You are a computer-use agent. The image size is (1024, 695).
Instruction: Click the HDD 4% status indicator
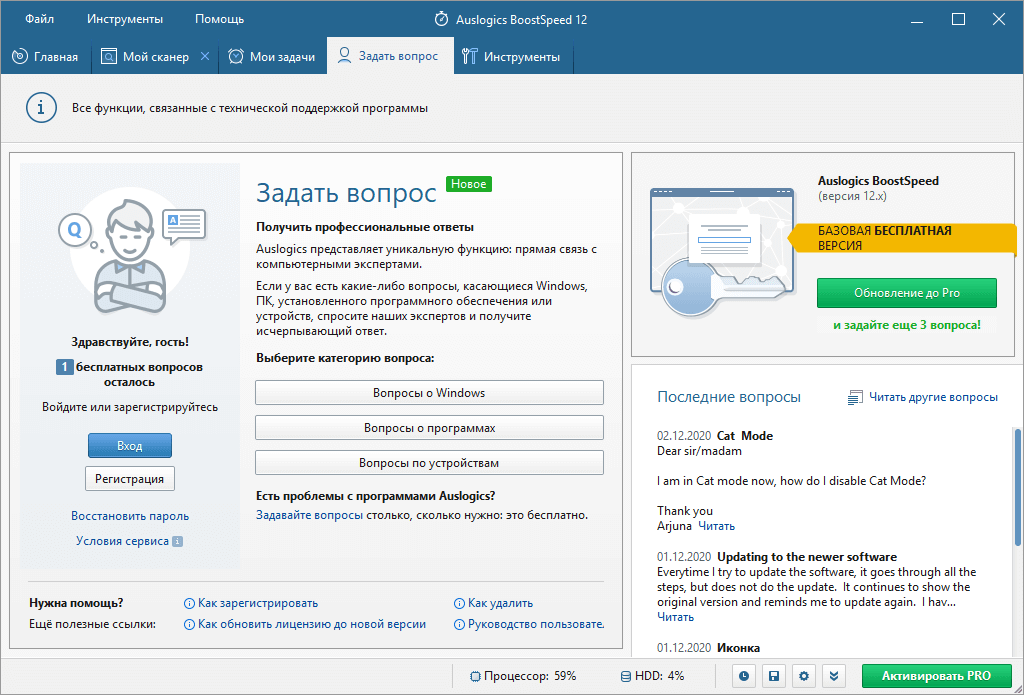coord(652,676)
